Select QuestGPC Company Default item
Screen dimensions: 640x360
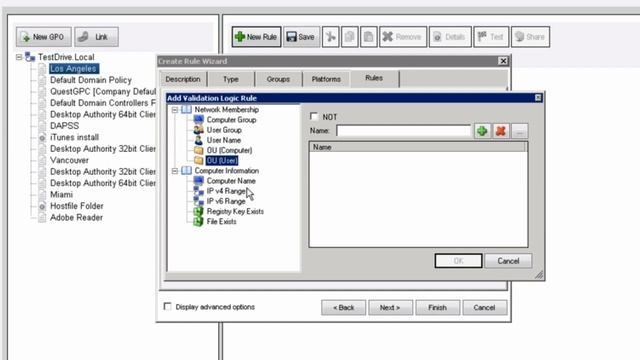click(x=103, y=91)
